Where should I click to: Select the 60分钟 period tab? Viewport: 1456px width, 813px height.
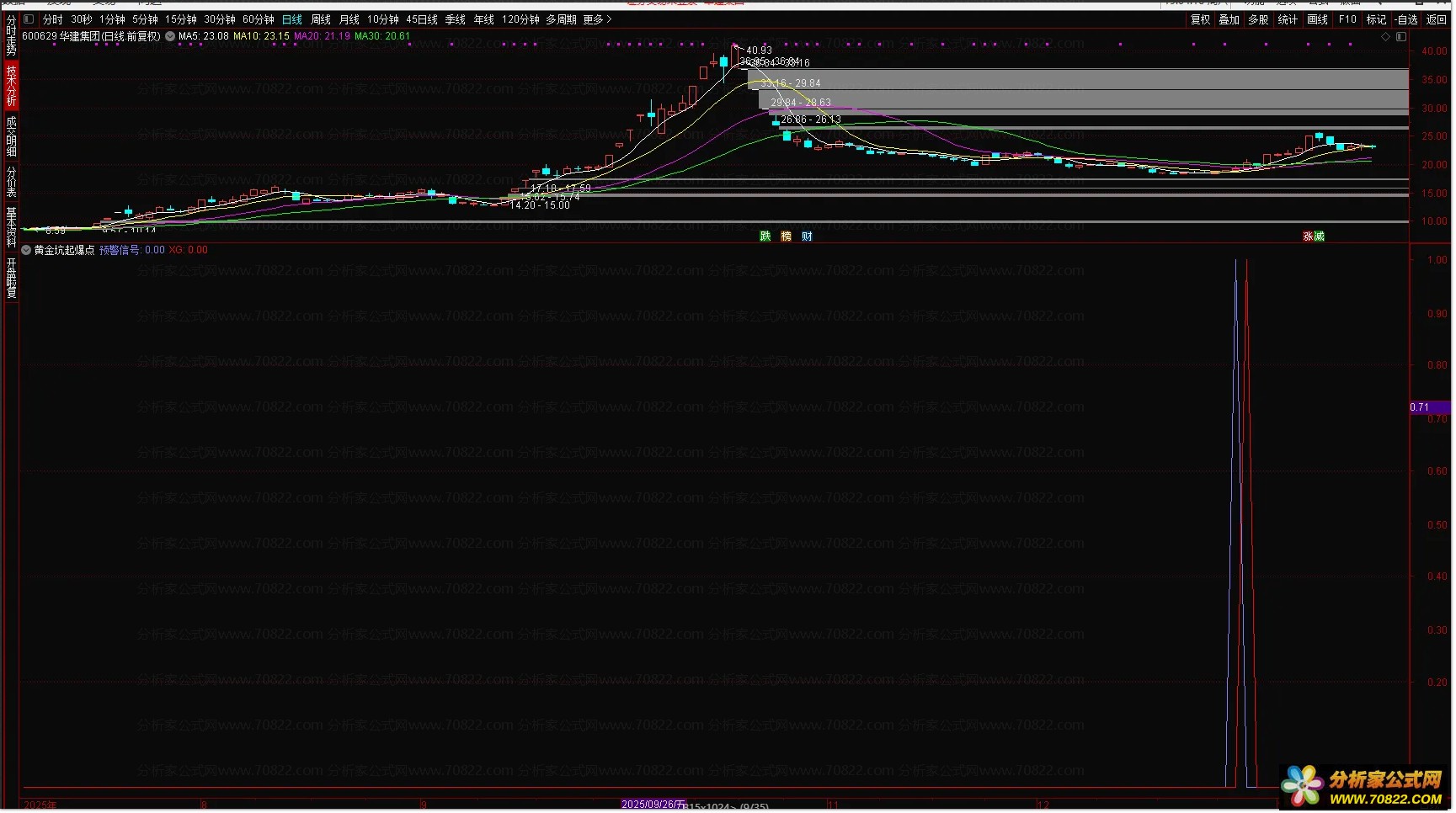click(x=258, y=19)
